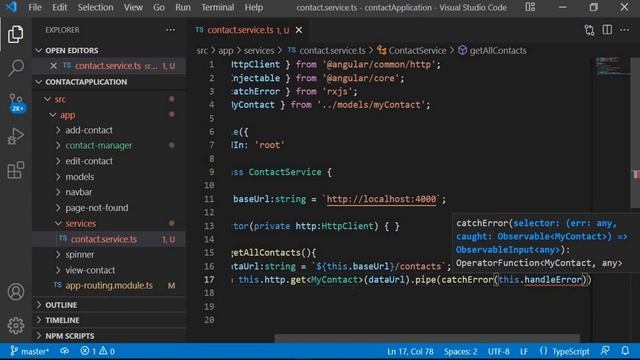
Task: Open notifications bell in status bar
Action: 625,351
